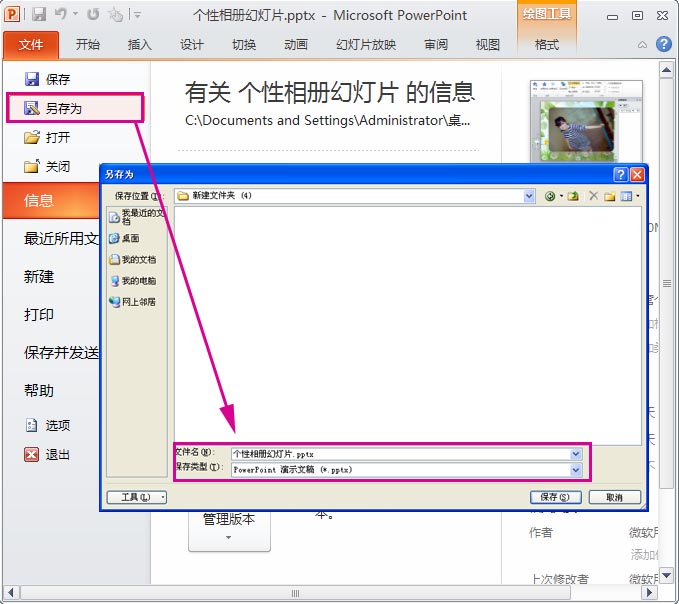Open the views menu icon in dialog
Viewport: 679px width, 604px height.
627,197
